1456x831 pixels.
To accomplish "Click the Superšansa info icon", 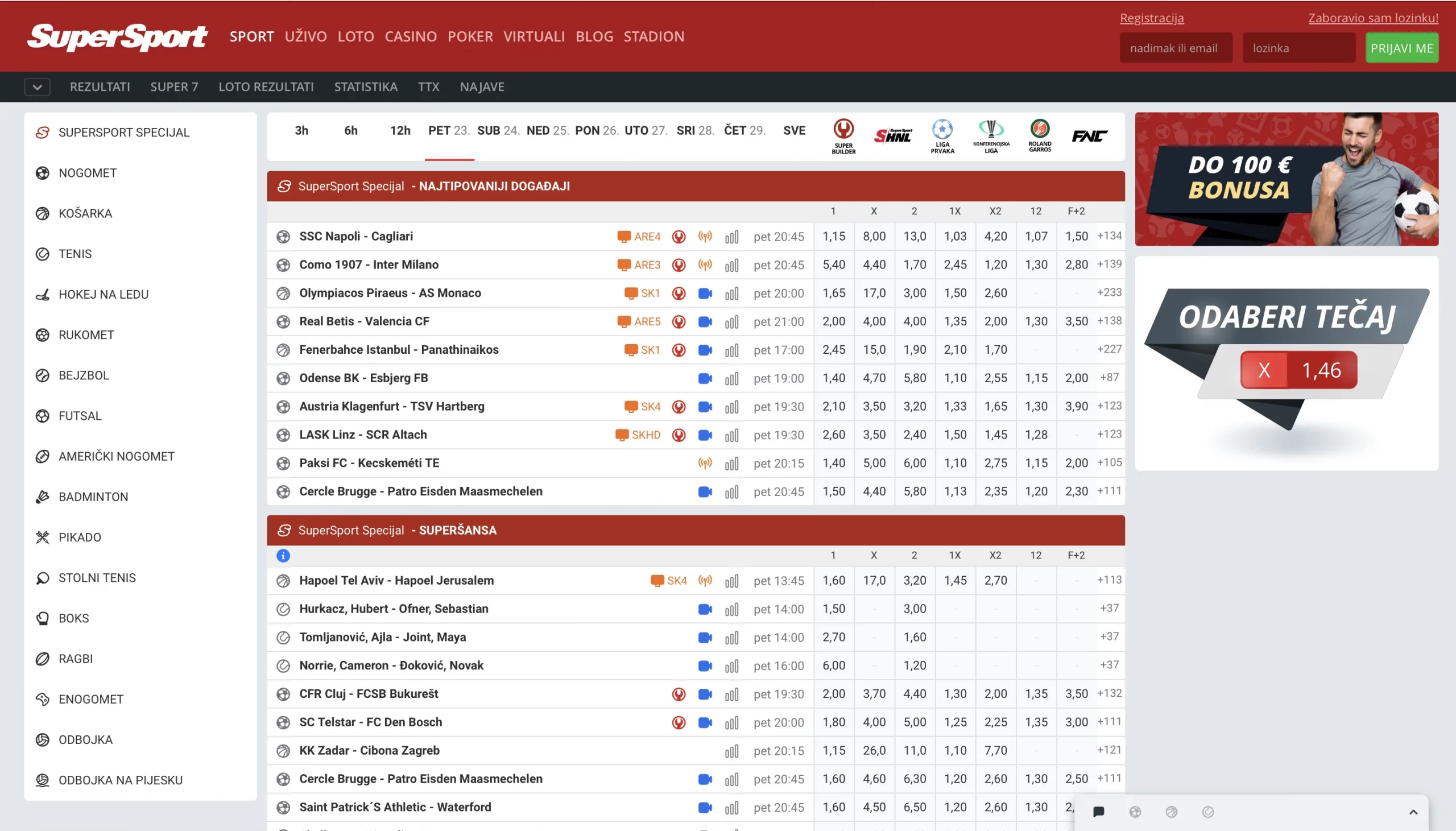I will pos(283,555).
